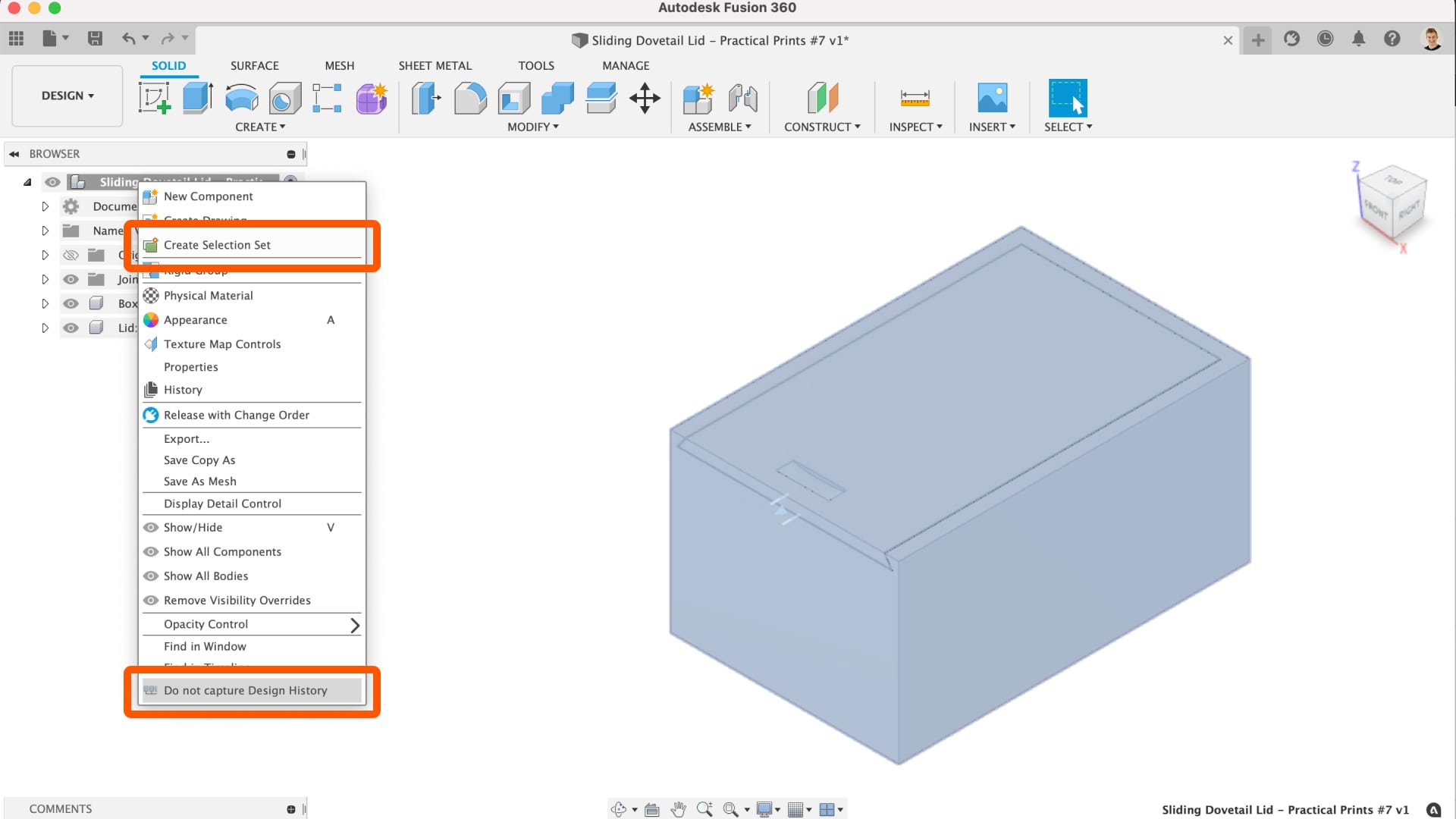Expand the Named Views node
This screenshot has height=819, width=1456.
point(45,231)
